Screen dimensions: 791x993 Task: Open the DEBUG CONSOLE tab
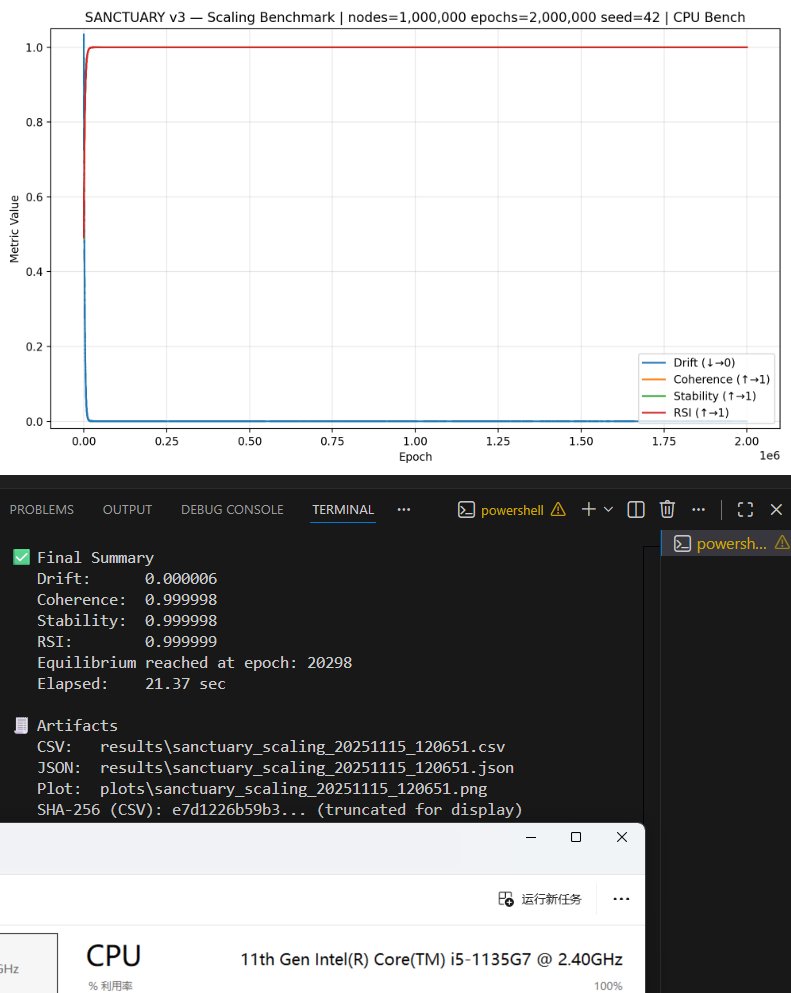point(232,510)
